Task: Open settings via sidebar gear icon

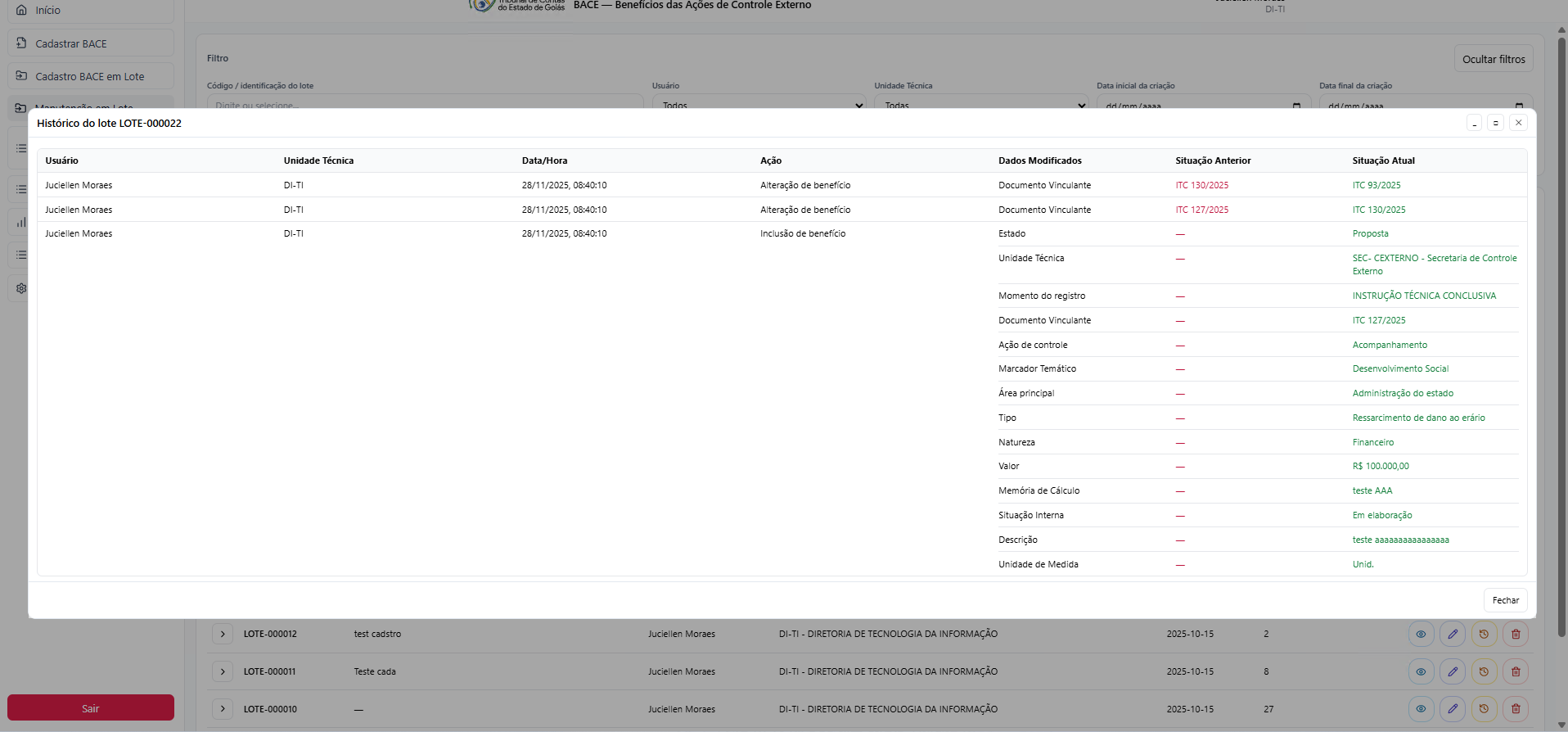Action: (21, 288)
